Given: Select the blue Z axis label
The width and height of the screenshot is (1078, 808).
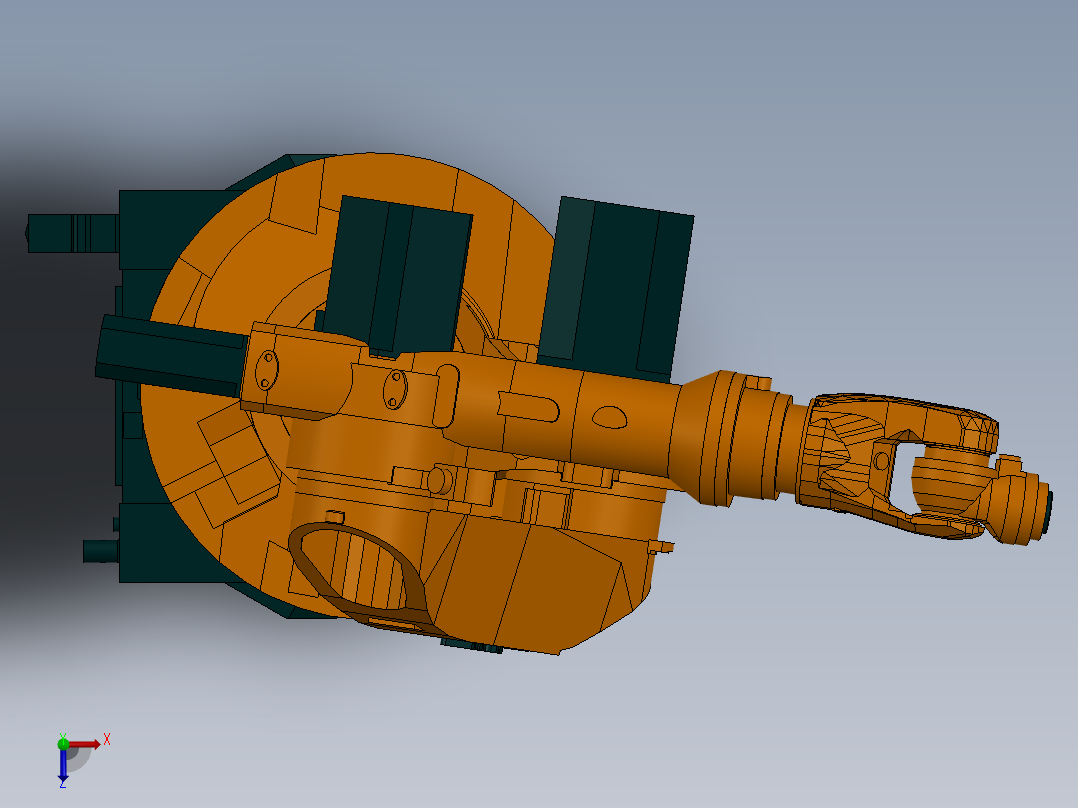Looking at the screenshot, I should tap(63, 786).
